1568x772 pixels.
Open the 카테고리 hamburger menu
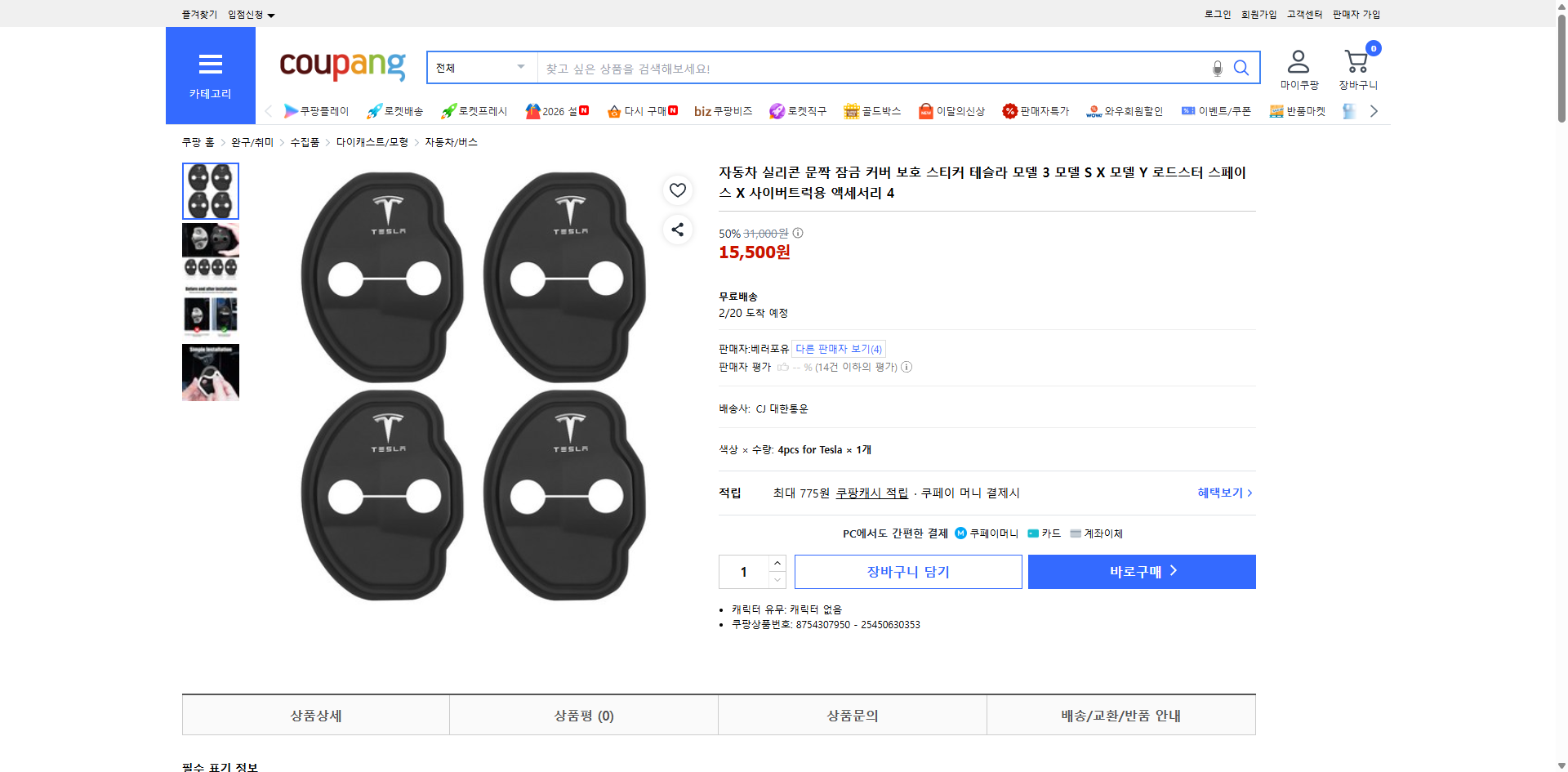click(210, 65)
